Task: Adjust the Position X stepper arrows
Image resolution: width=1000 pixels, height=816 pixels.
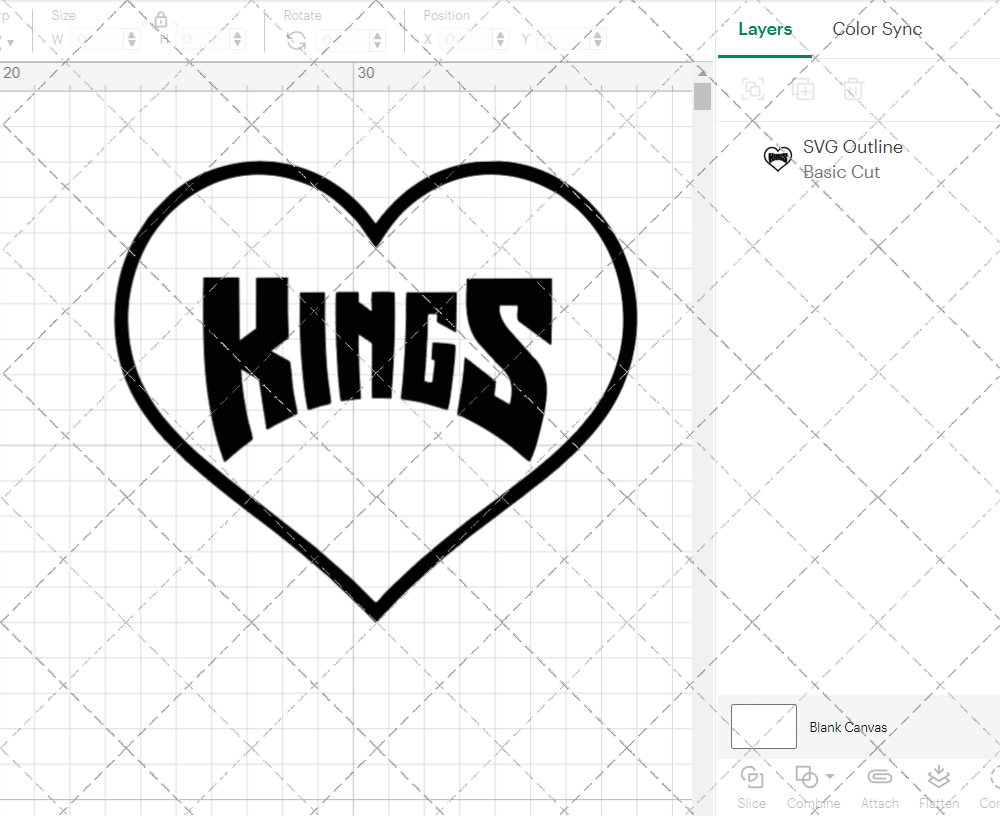Action: click(501, 40)
